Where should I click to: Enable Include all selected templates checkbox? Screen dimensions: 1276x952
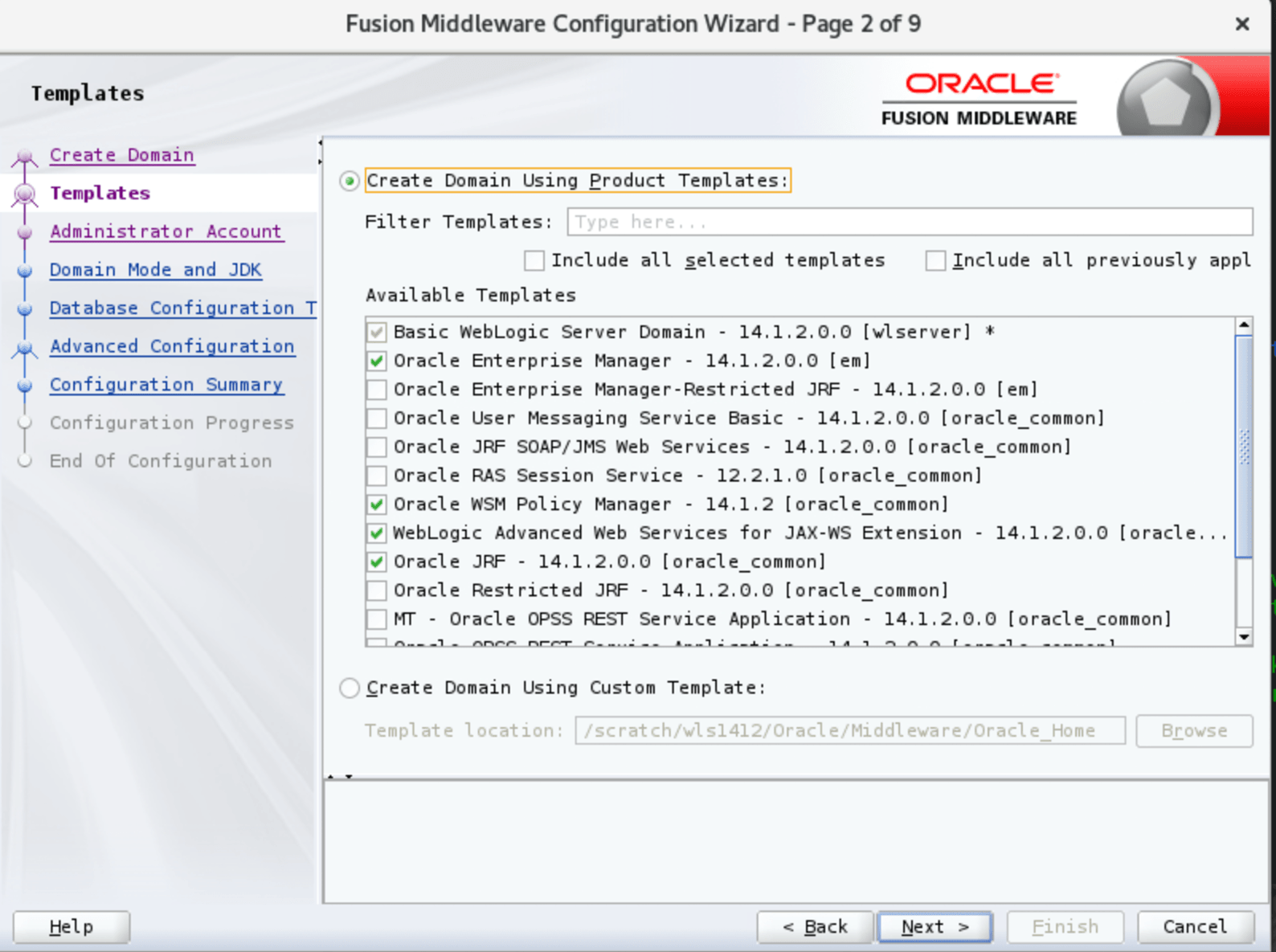coord(534,260)
